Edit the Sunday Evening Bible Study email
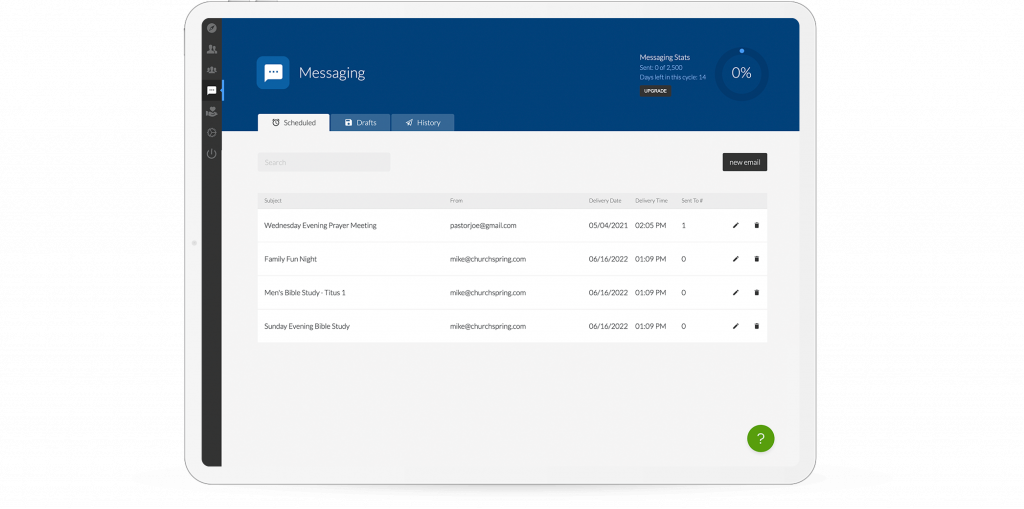This screenshot has width=1024, height=509. [x=736, y=326]
